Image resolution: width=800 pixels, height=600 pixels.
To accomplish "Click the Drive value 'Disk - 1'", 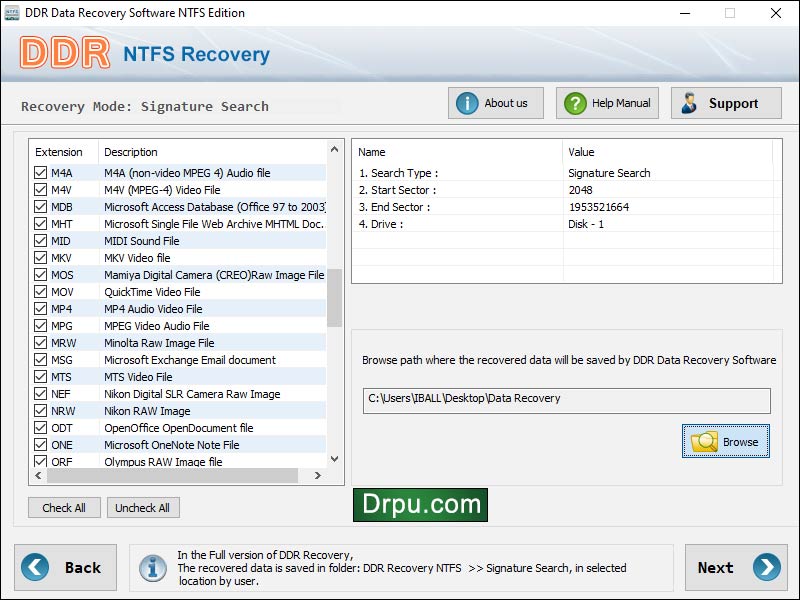I will tap(586, 224).
